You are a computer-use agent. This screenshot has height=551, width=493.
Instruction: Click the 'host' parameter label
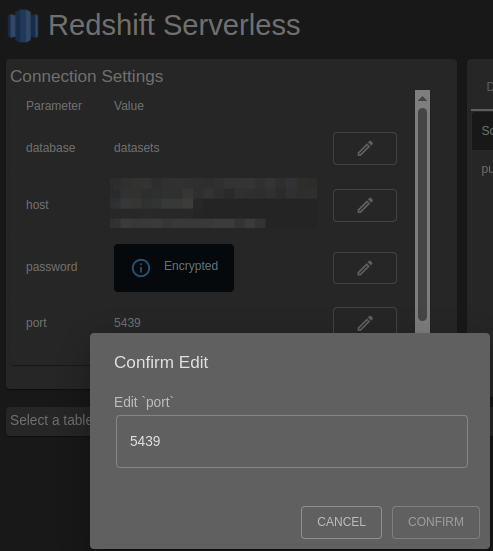[37, 205]
